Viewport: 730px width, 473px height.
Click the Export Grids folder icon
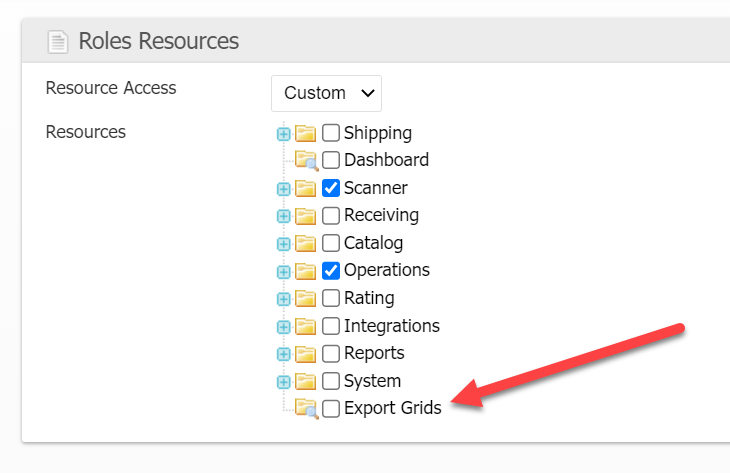pyautogui.click(x=306, y=408)
